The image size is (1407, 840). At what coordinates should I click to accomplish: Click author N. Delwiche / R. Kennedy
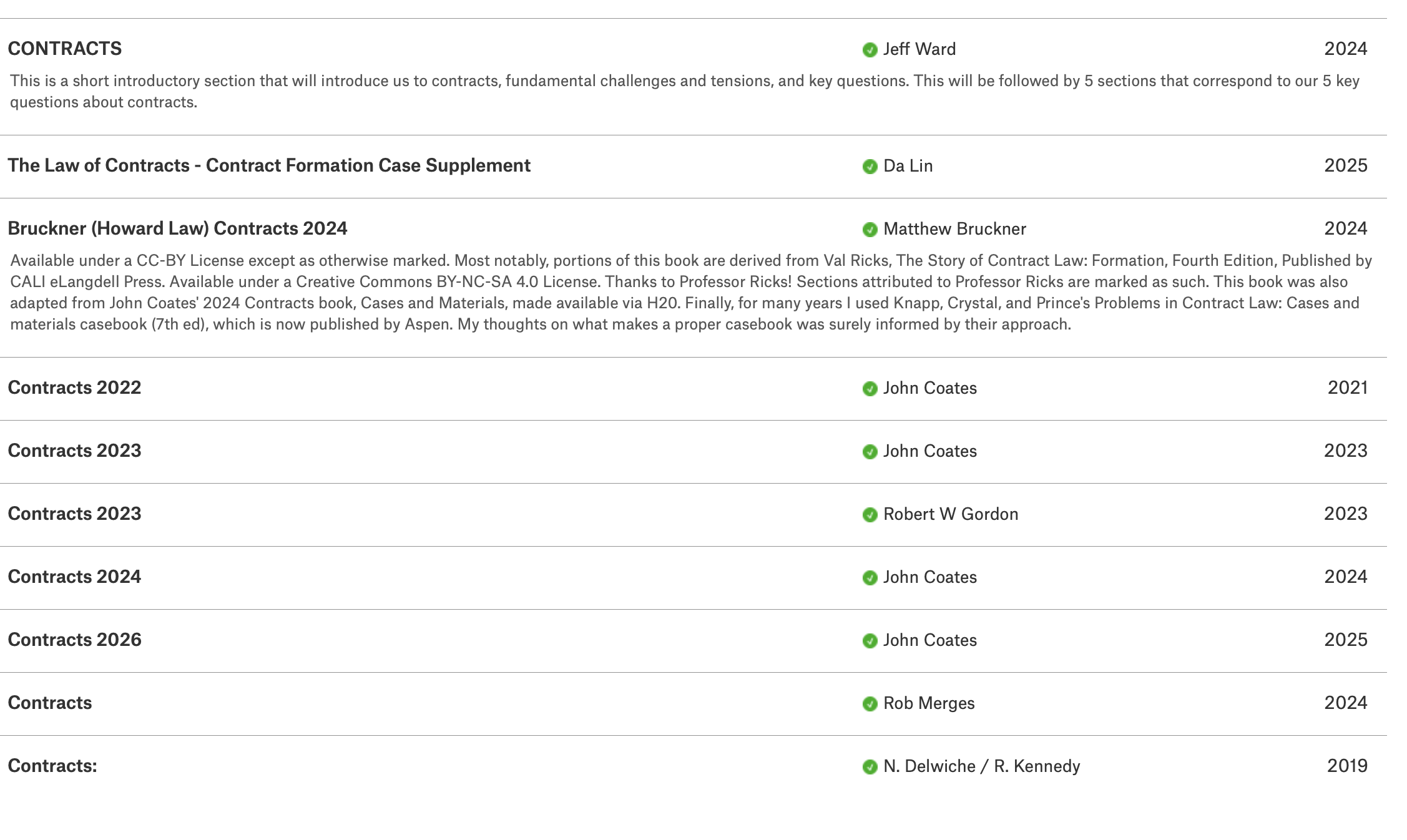click(x=981, y=766)
